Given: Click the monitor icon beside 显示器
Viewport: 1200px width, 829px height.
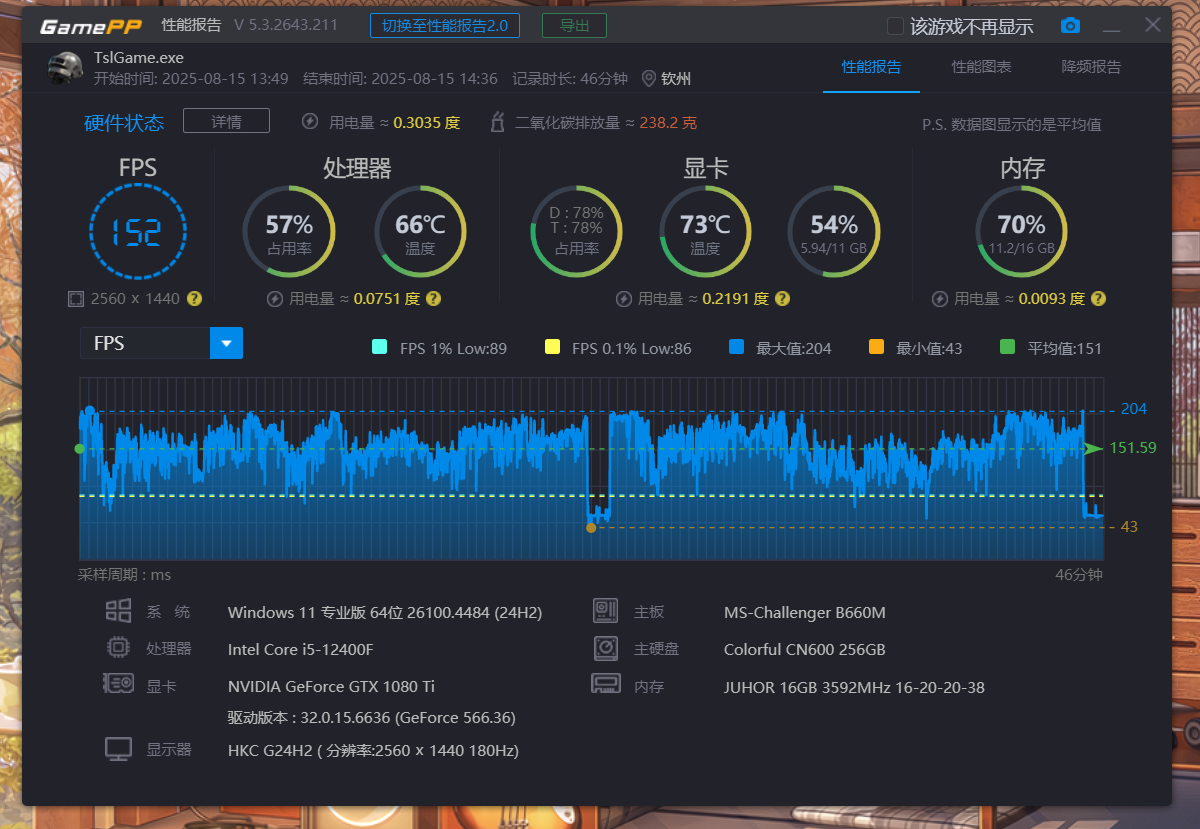Looking at the screenshot, I should click(119, 749).
